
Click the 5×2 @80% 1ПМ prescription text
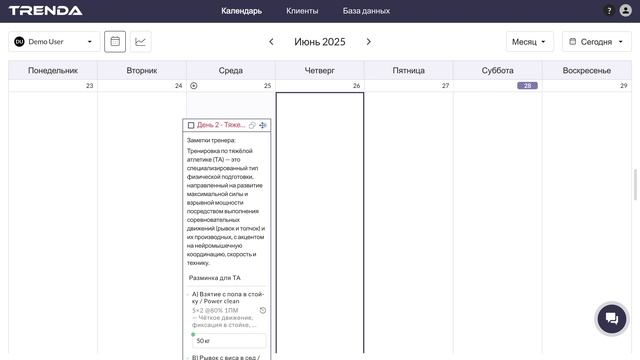point(215,310)
